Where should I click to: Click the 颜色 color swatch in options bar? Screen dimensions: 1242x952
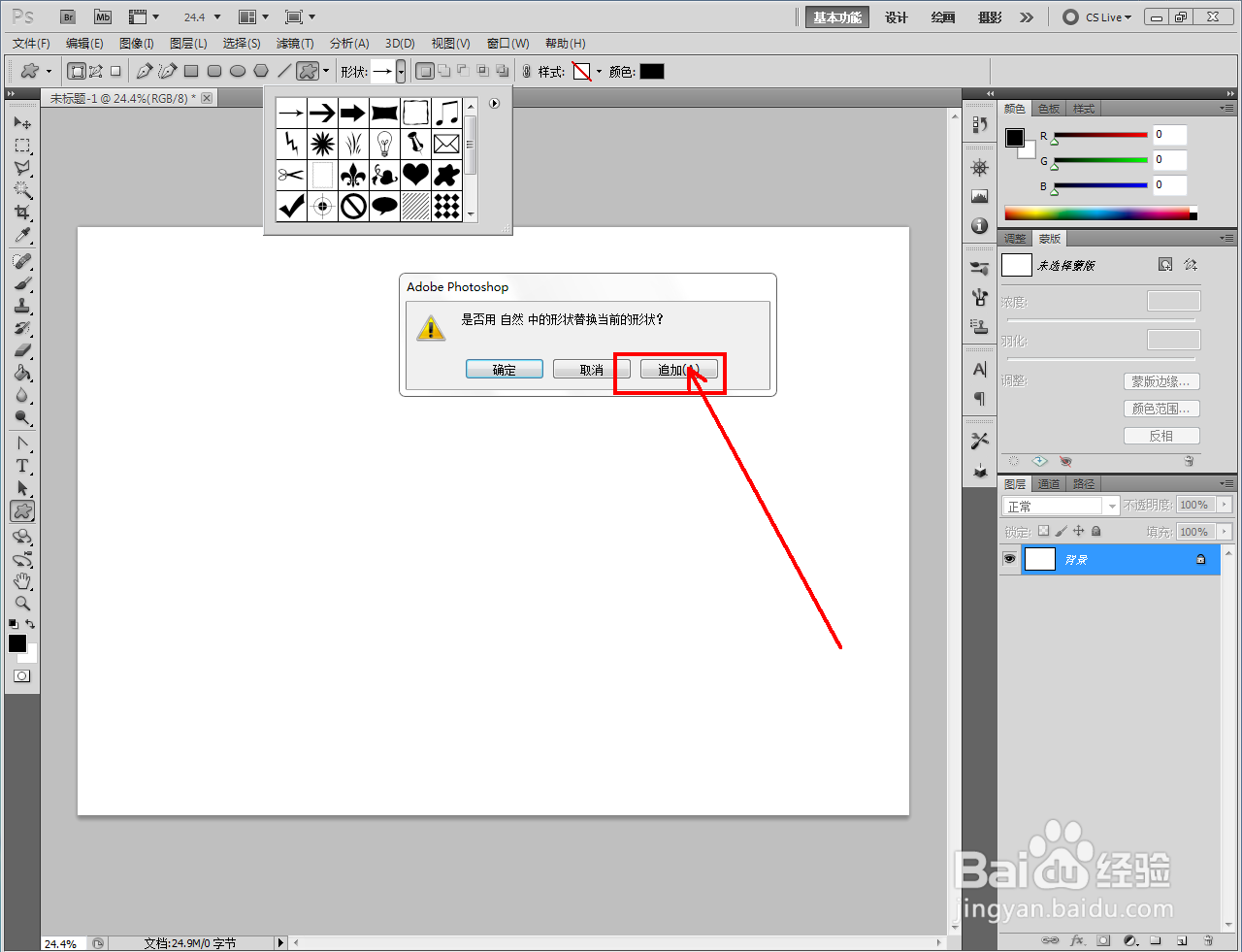click(x=652, y=71)
